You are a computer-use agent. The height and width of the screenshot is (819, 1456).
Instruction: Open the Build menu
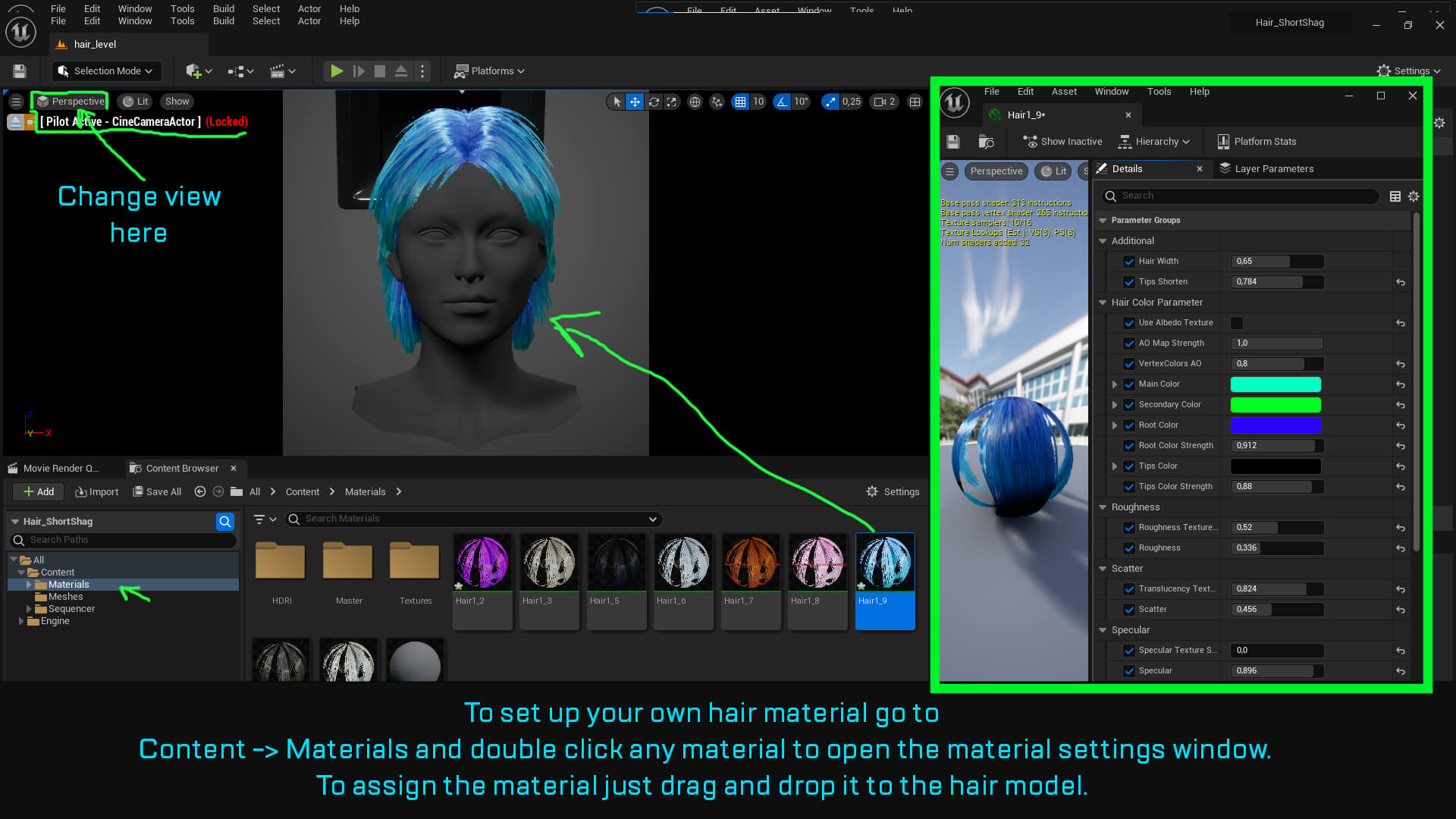pos(224,21)
